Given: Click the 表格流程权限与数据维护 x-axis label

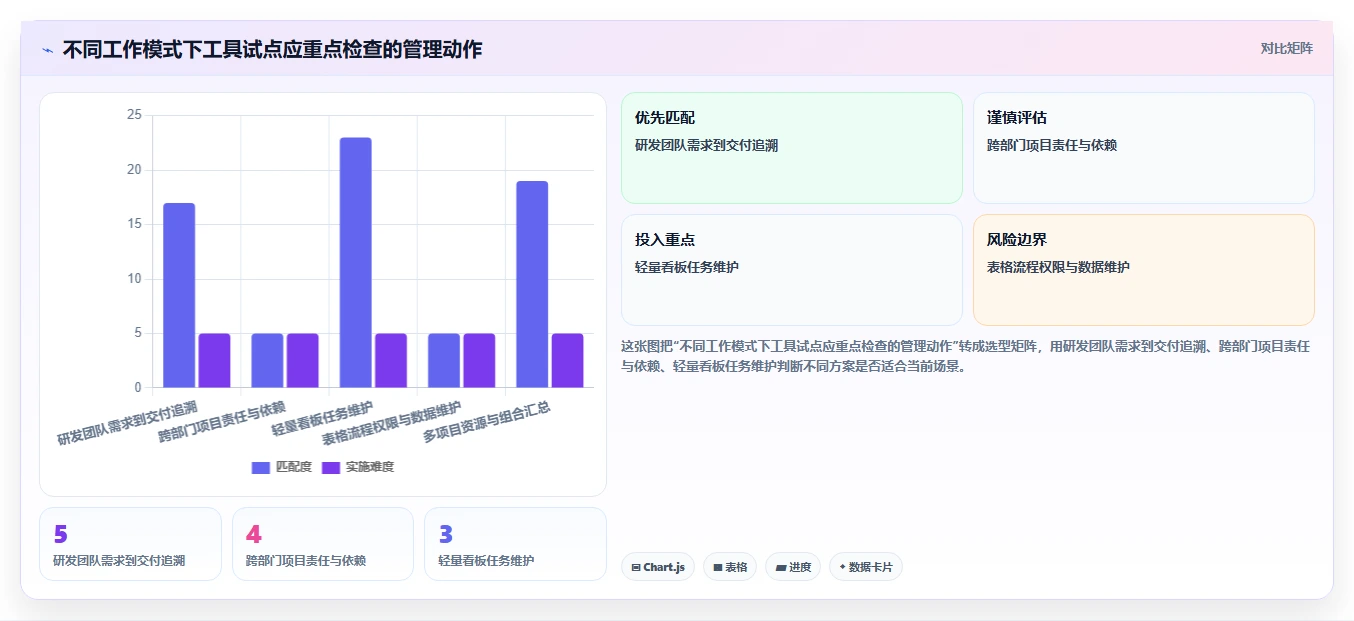Looking at the screenshot, I should coord(392,423).
